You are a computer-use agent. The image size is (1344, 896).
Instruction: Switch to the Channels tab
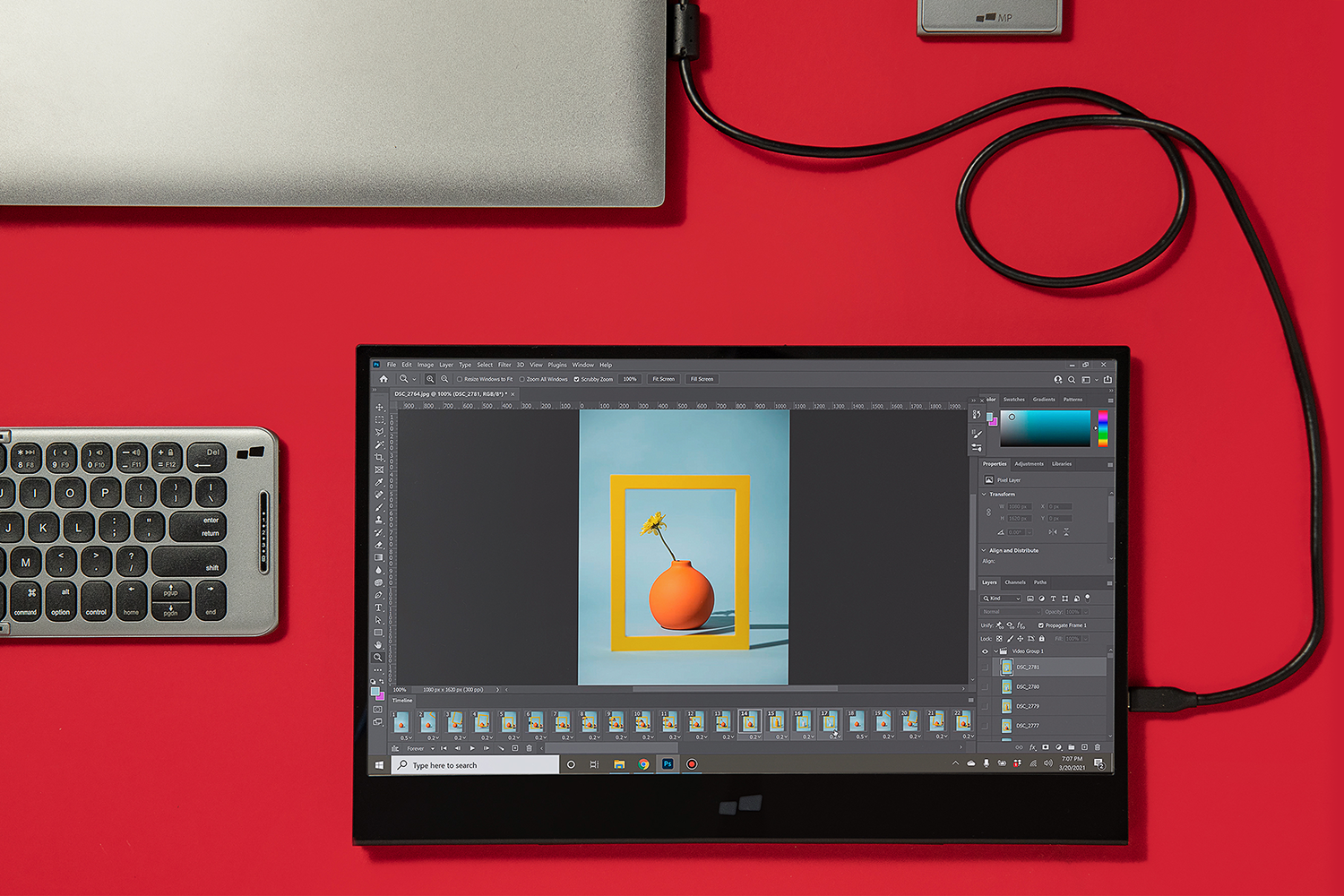pyautogui.click(x=1015, y=582)
